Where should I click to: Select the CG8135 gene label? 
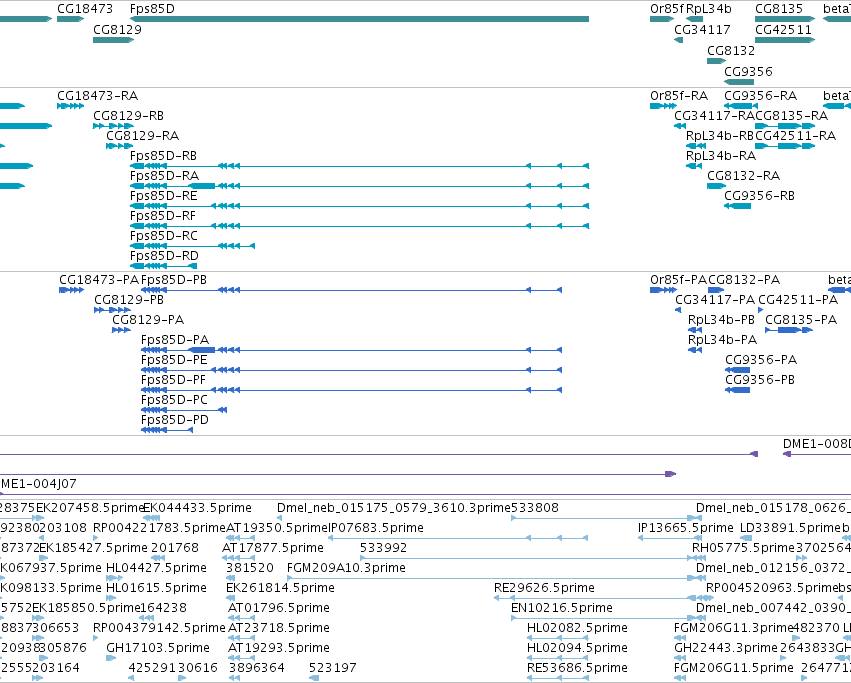(779, 9)
